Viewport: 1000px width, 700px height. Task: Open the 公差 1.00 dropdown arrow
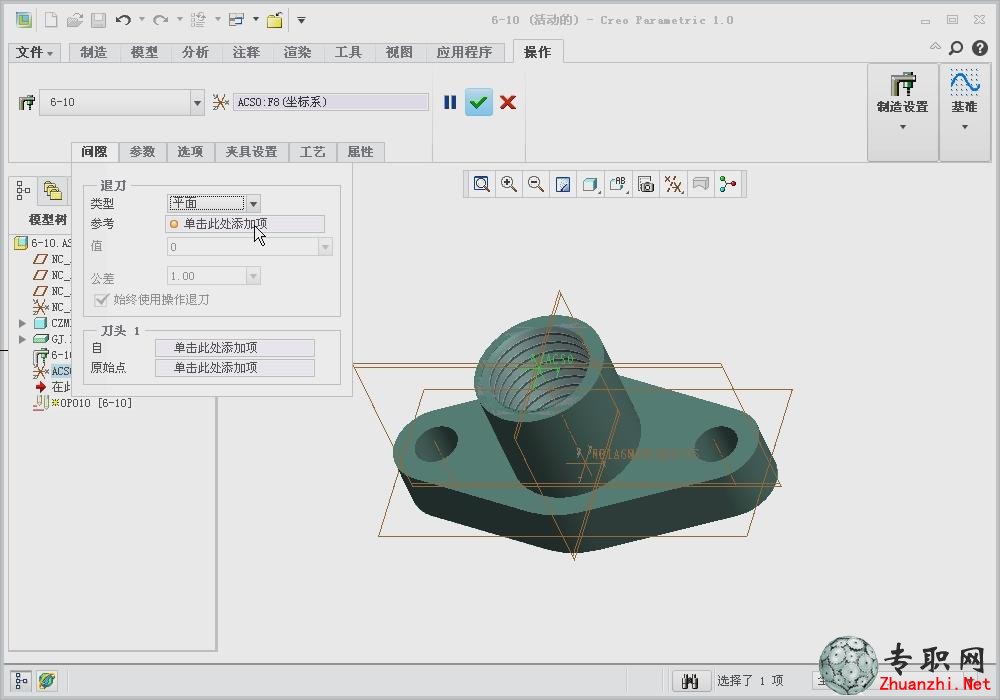pos(253,276)
